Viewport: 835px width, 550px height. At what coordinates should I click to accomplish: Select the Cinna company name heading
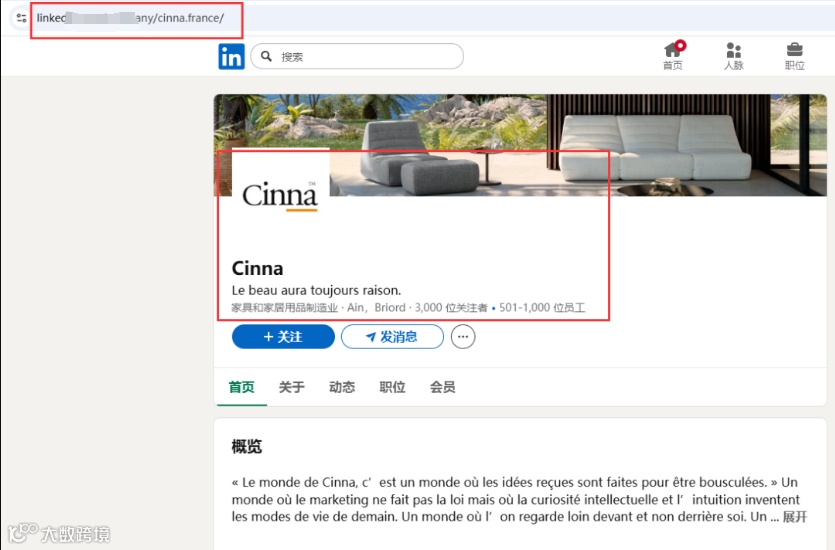(x=257, y=268)
